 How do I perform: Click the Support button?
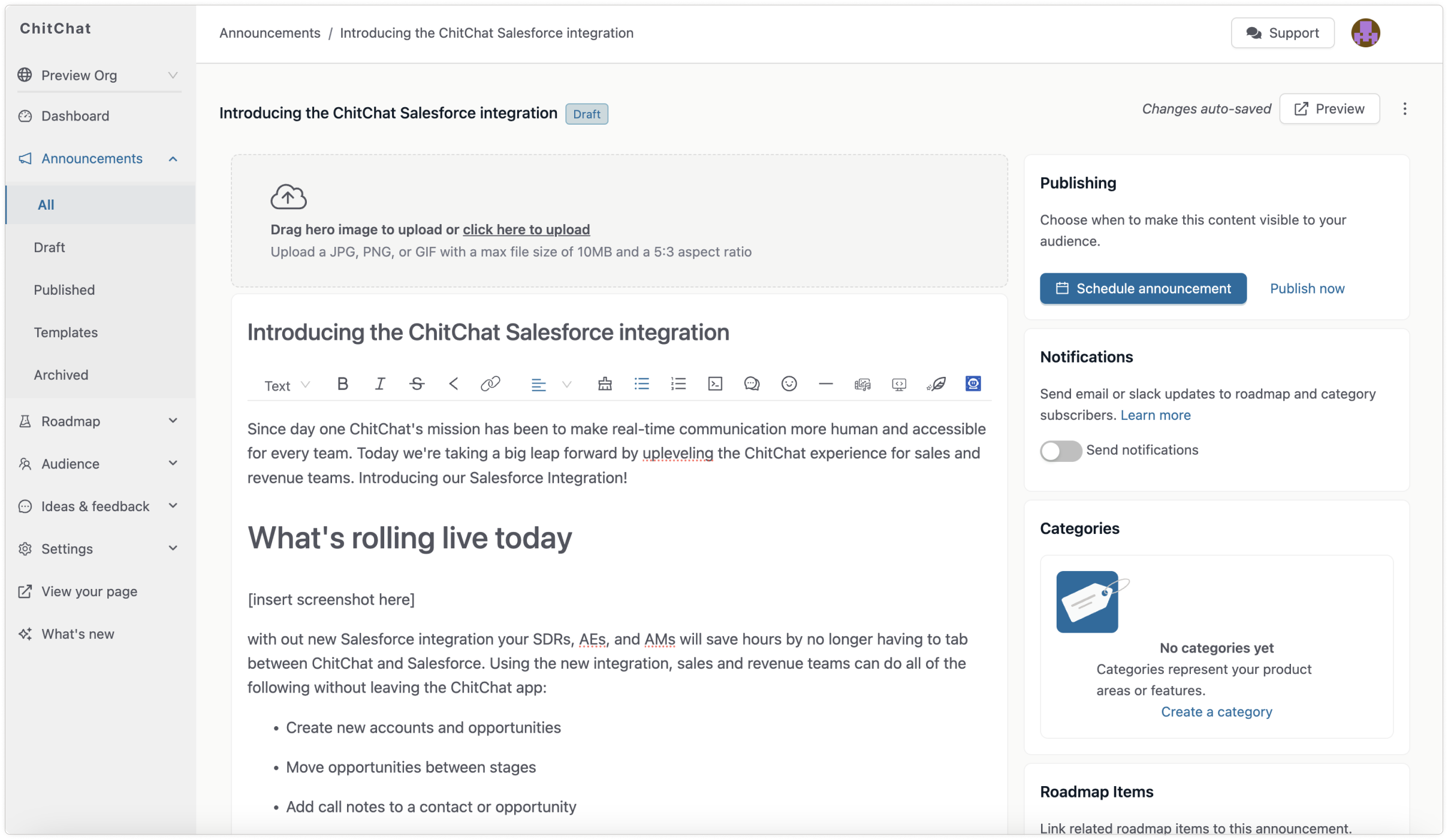(x=1283, y=33)
